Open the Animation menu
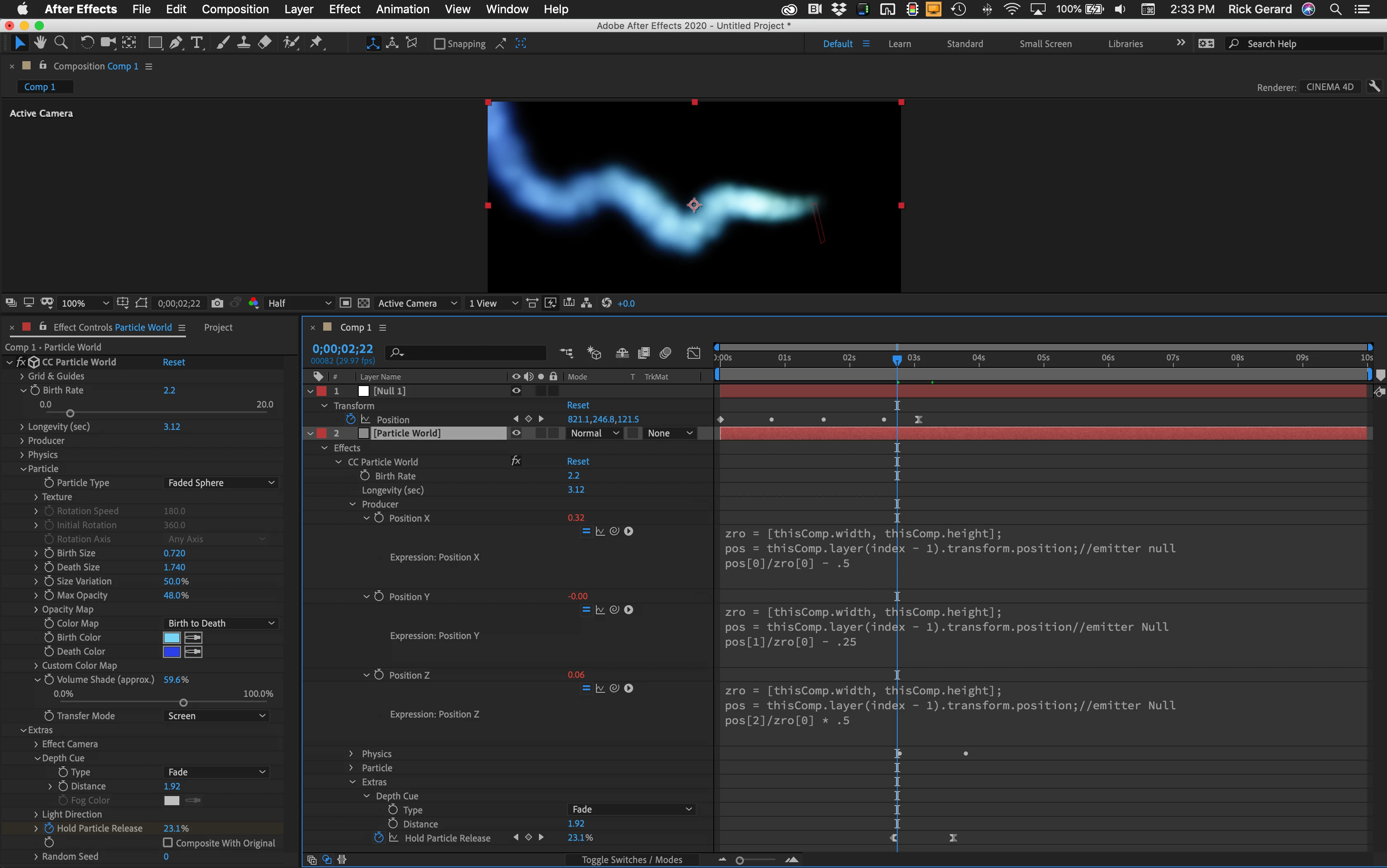Image resolution: width=1387 pixels, height=868 pixels. tap(402, 9)
